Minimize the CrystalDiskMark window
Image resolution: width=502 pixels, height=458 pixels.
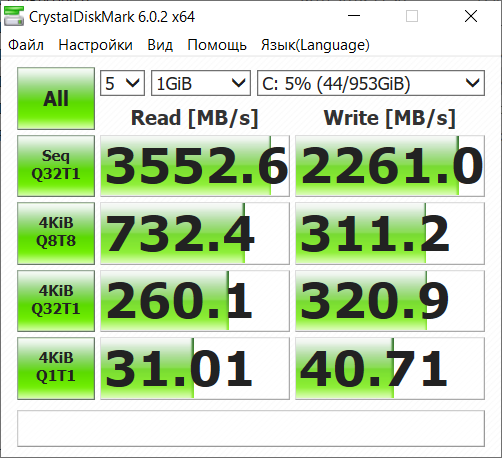point(354,16)
